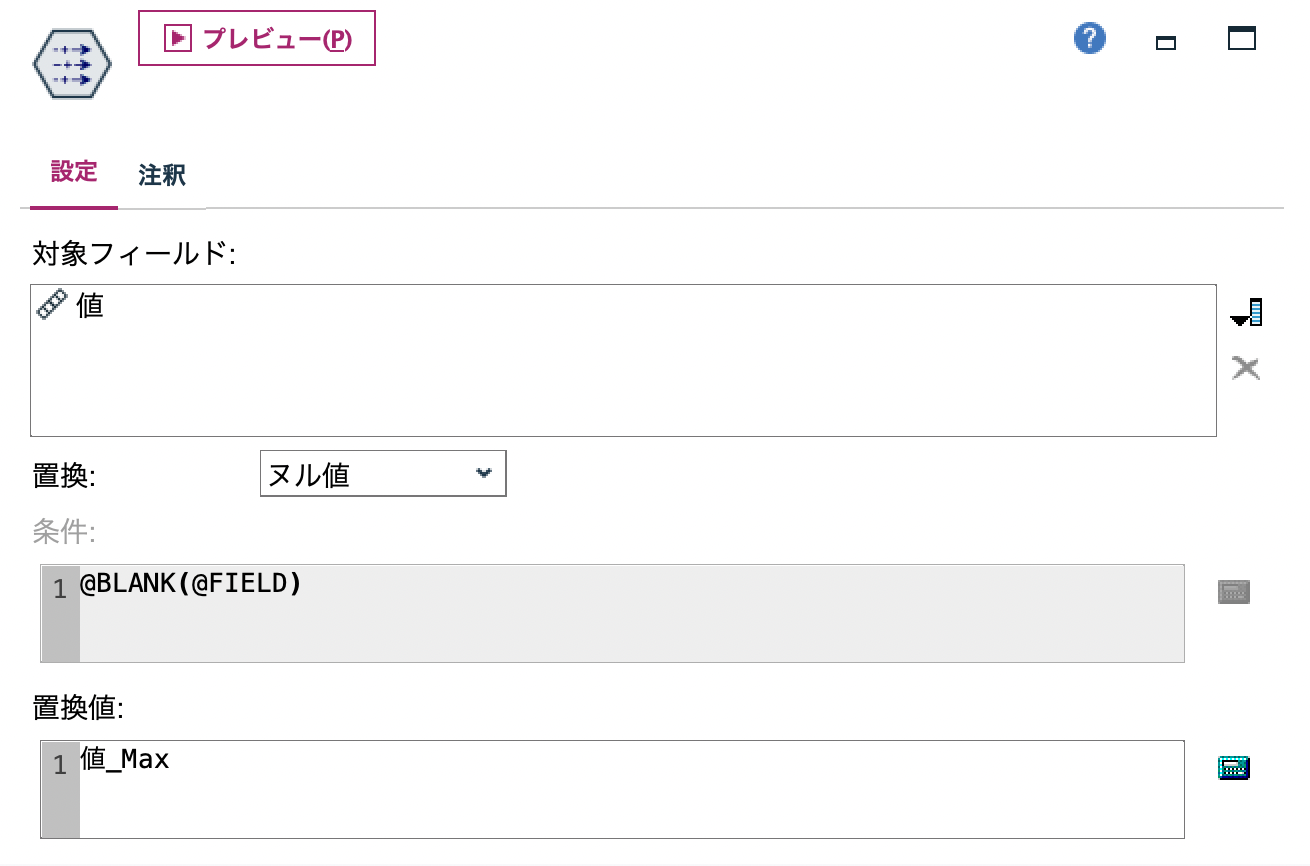Click the calculator icon beside 条件
Screen dimensions: 1310x866
(1235, 591)
